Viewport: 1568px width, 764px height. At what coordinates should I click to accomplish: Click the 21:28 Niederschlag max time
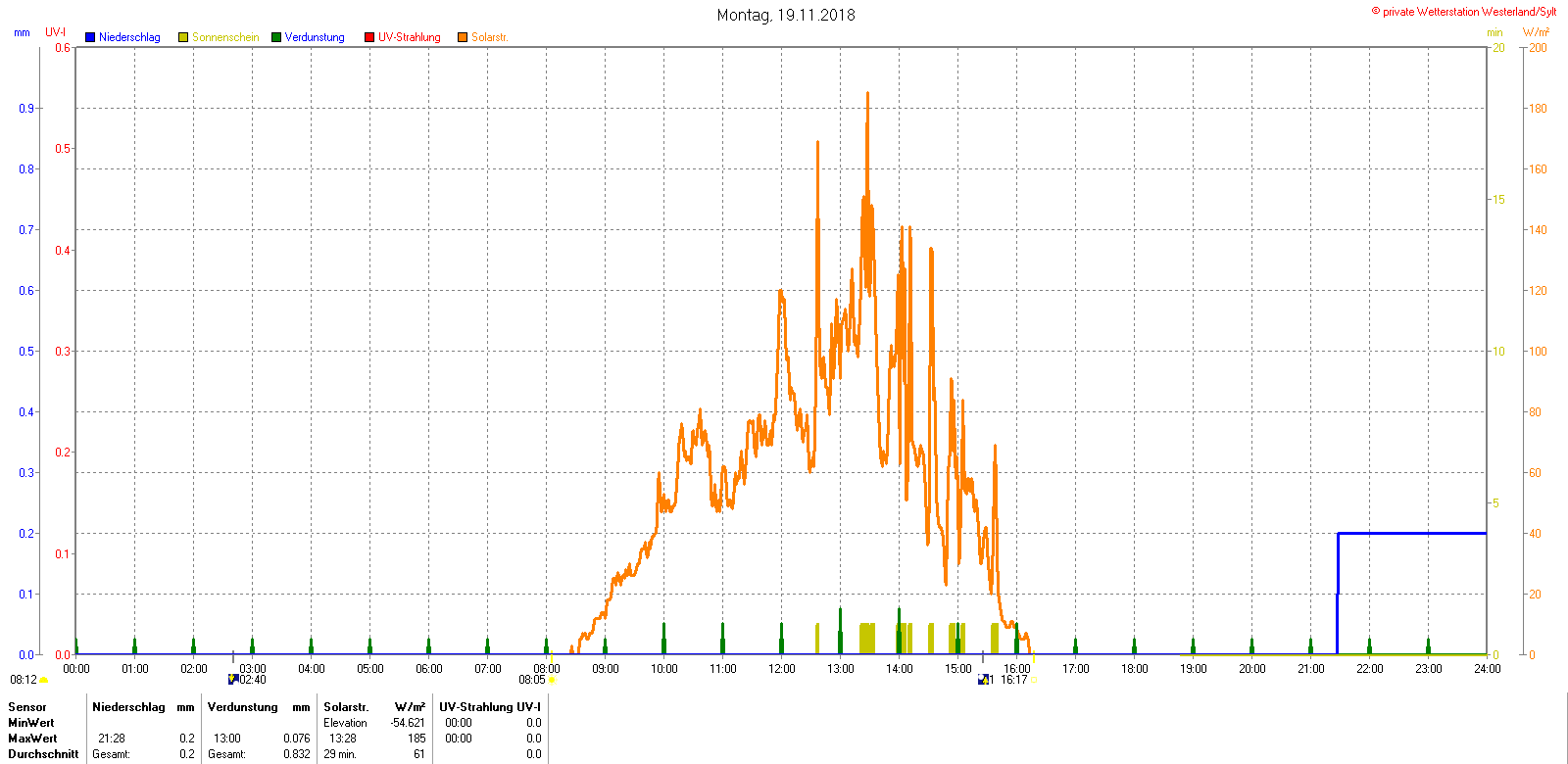click(112, 739)
